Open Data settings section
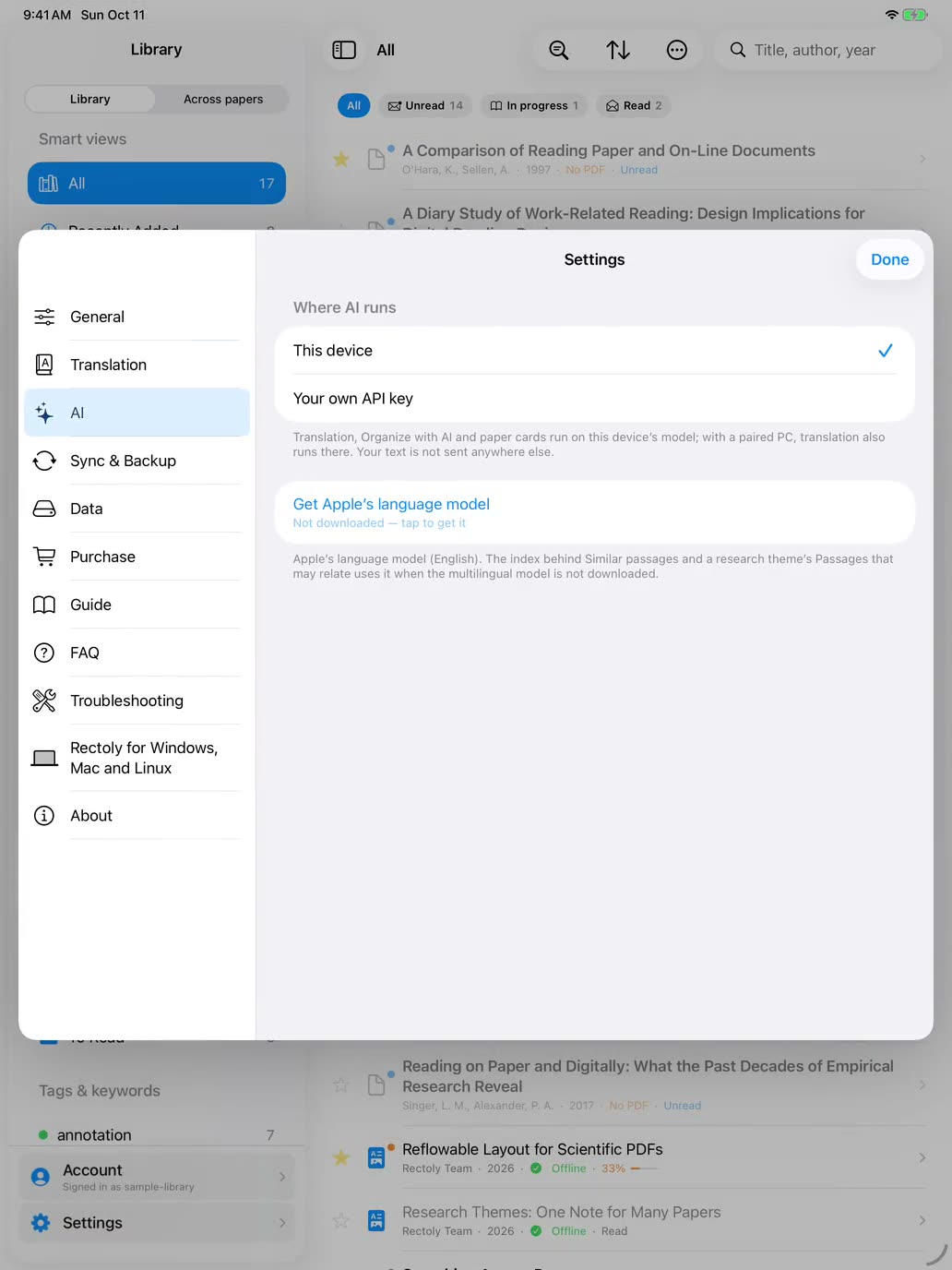Image resolution: width=952 pixels, height=1270 pixels. click(x=137, y=509)
